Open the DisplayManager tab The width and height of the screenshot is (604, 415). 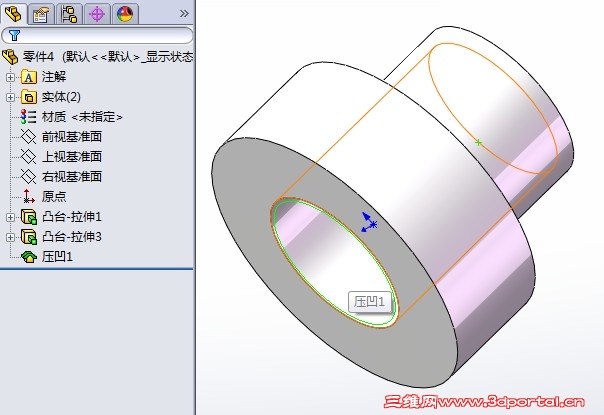tap(125, 14)
